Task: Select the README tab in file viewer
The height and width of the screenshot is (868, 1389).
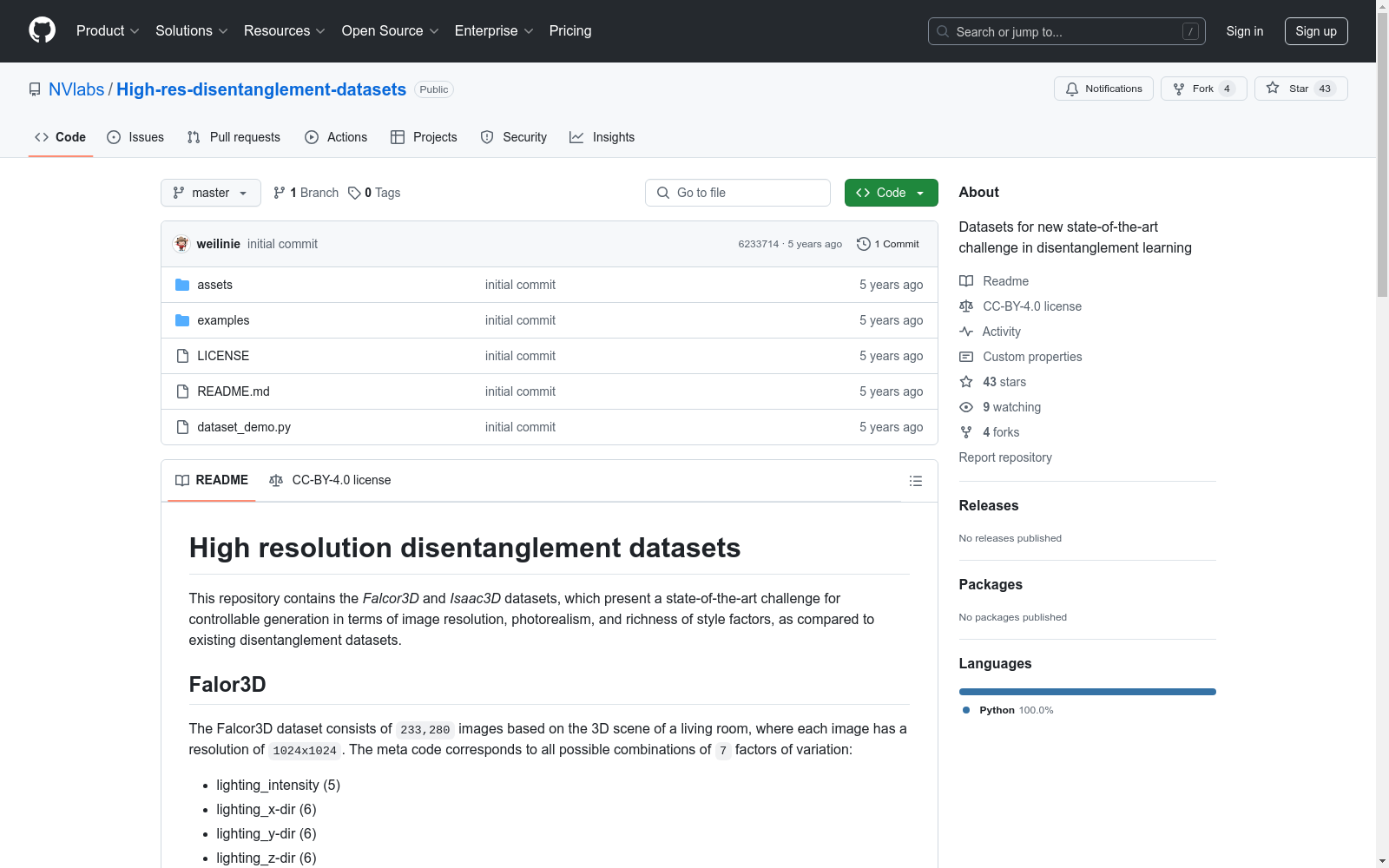Action: [x=212, y=480]
